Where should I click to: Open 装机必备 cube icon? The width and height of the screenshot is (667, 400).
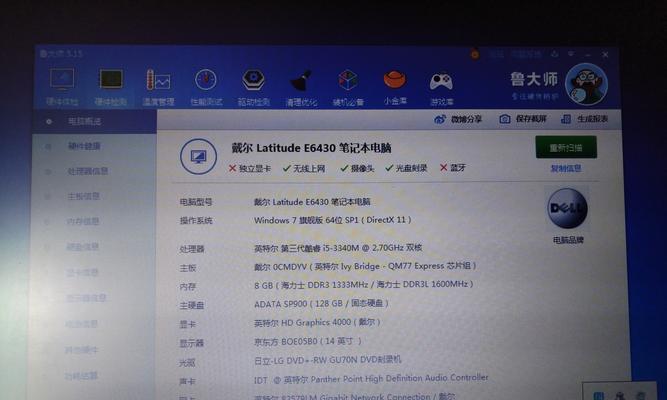point(348,80)
